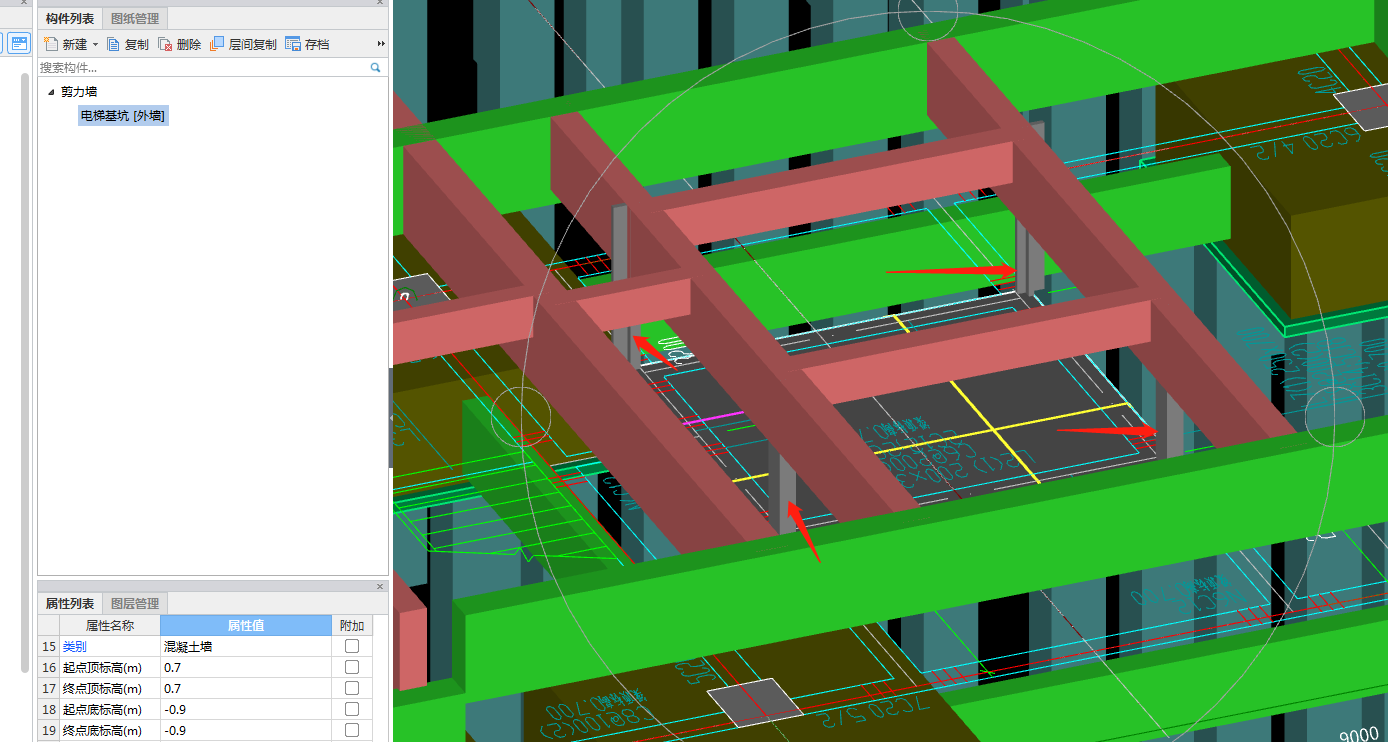Select row number 15 in the property table

(49, 647)
